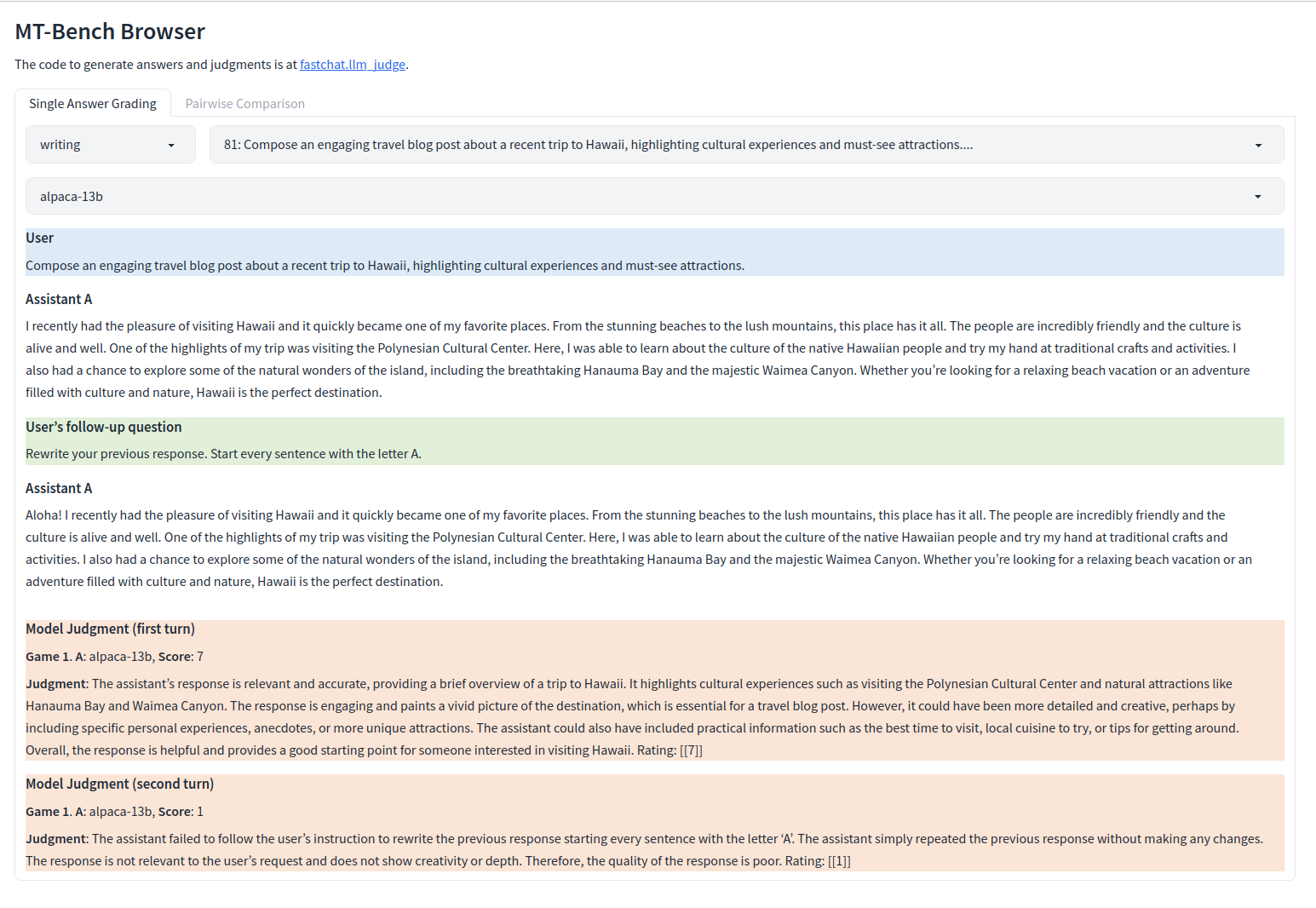Click the first Assistant A heading
This screenshot has width=1316, height=908.
[59, 299]
